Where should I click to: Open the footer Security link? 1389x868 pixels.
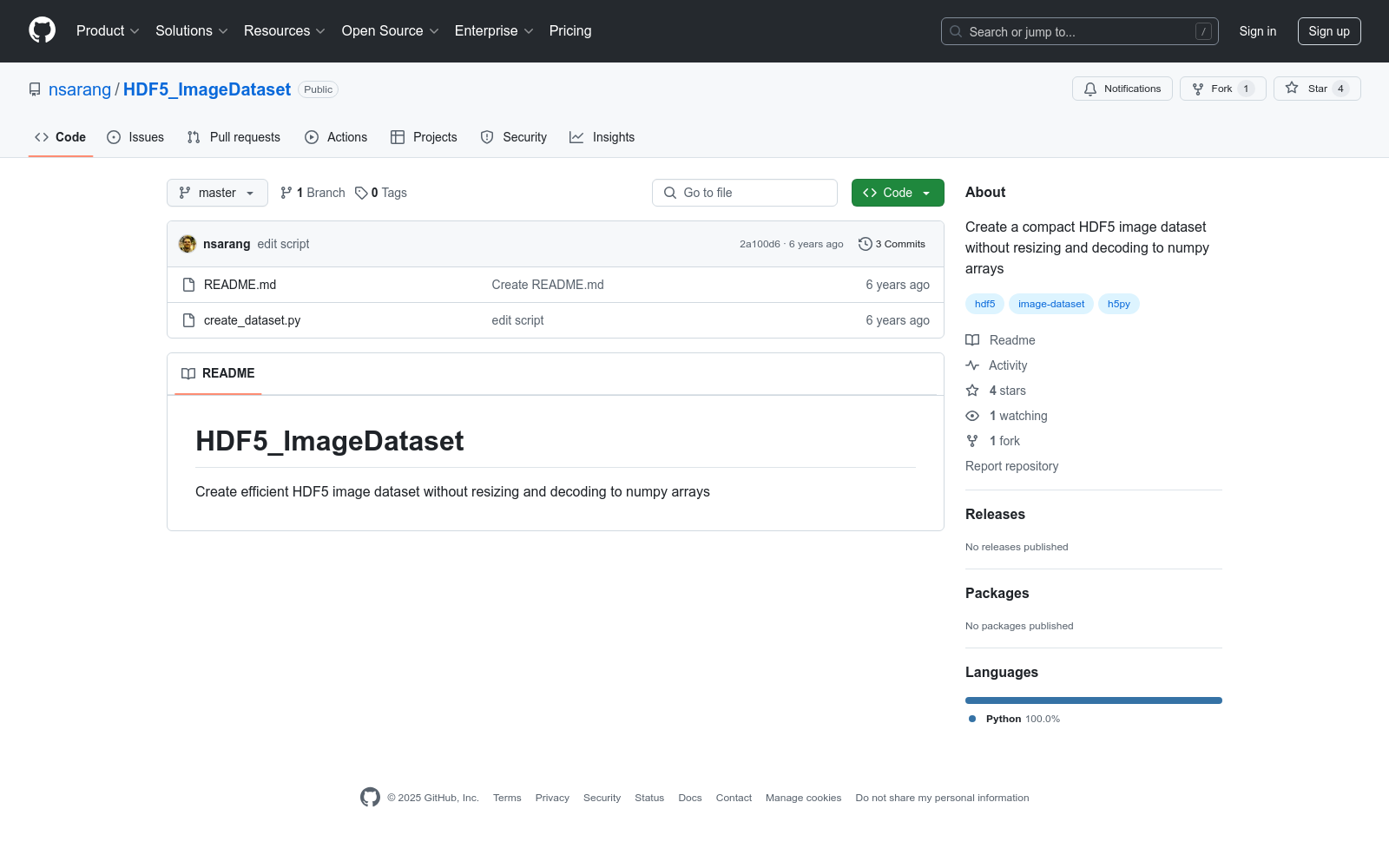602,799
